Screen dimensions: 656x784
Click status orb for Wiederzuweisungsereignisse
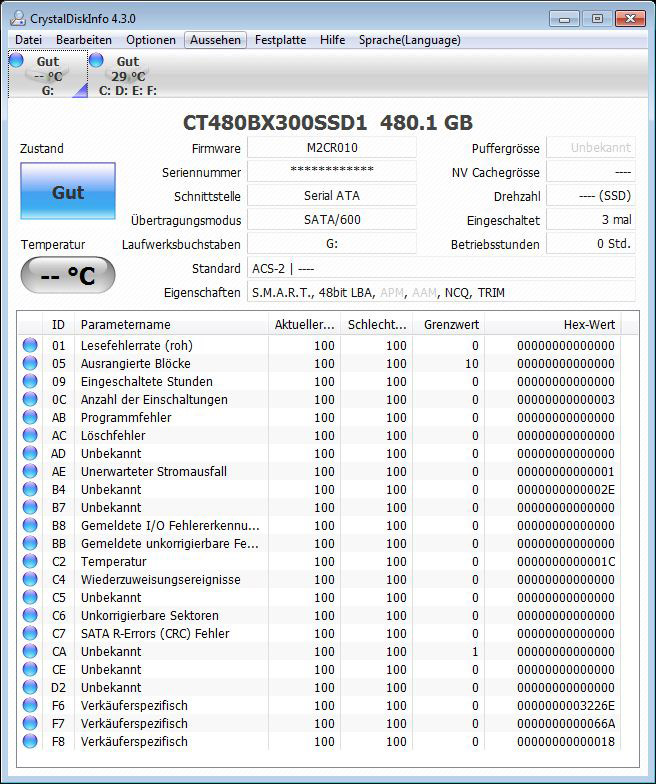30,579
